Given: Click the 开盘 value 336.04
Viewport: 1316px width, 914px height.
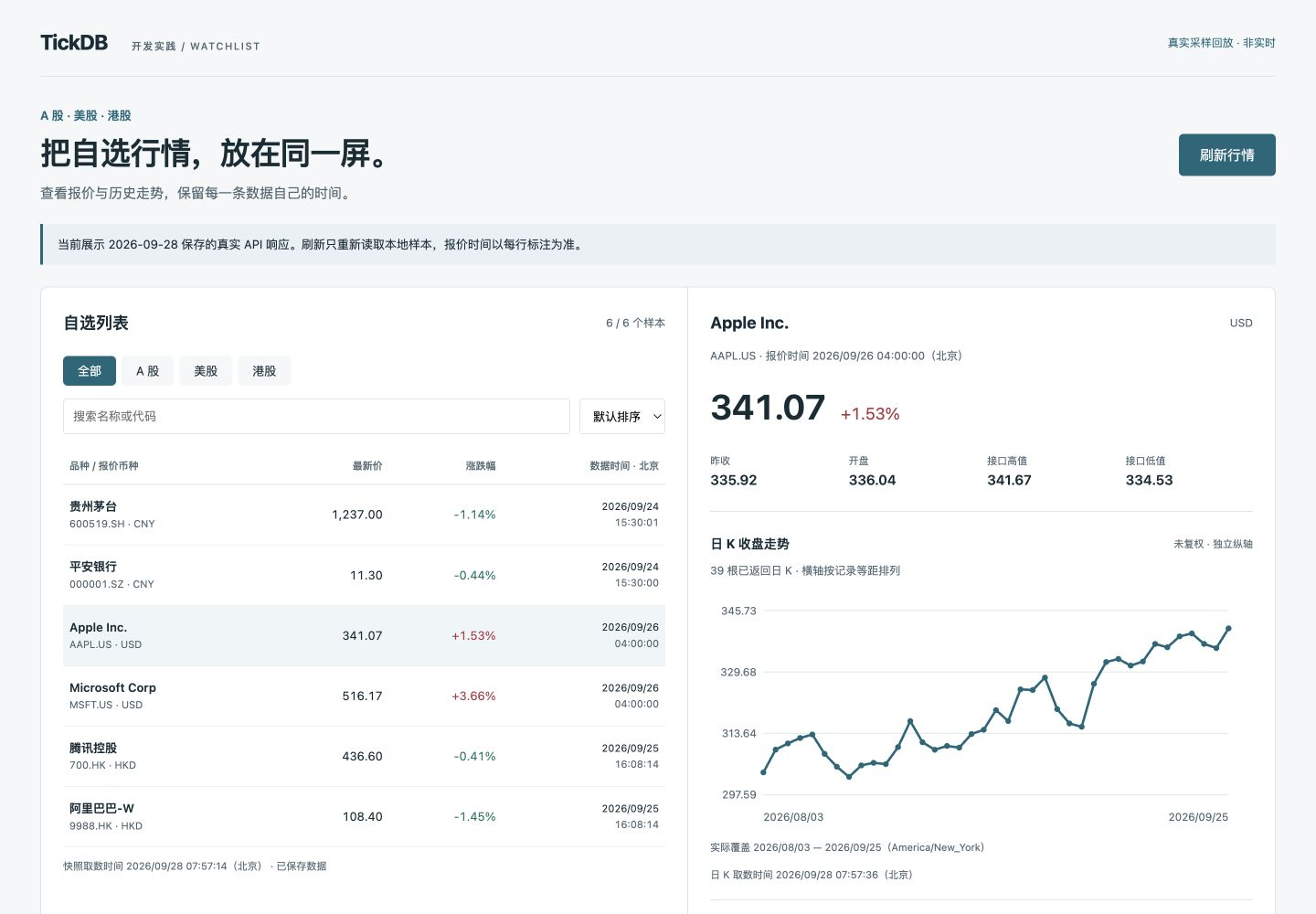Looking at the screenshot, I should 872,480.
